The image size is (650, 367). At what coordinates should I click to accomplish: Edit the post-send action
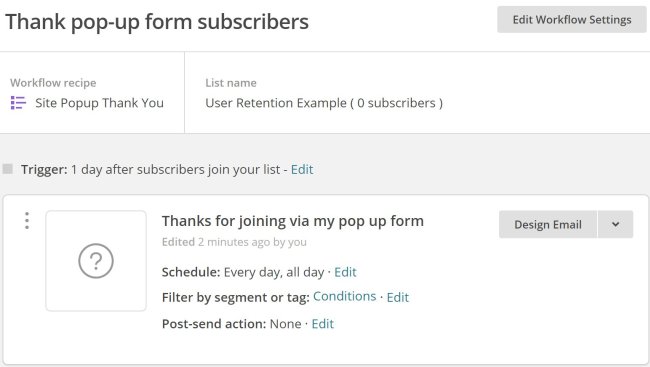tap(323, 323)
